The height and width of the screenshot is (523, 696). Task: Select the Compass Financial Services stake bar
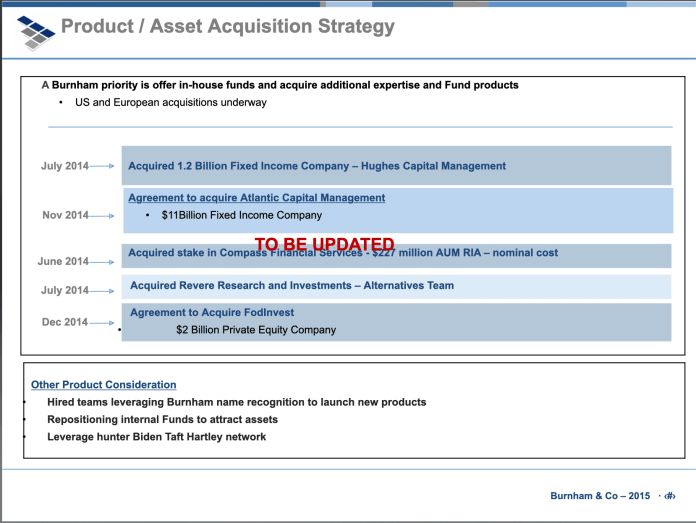click(396, 256)
